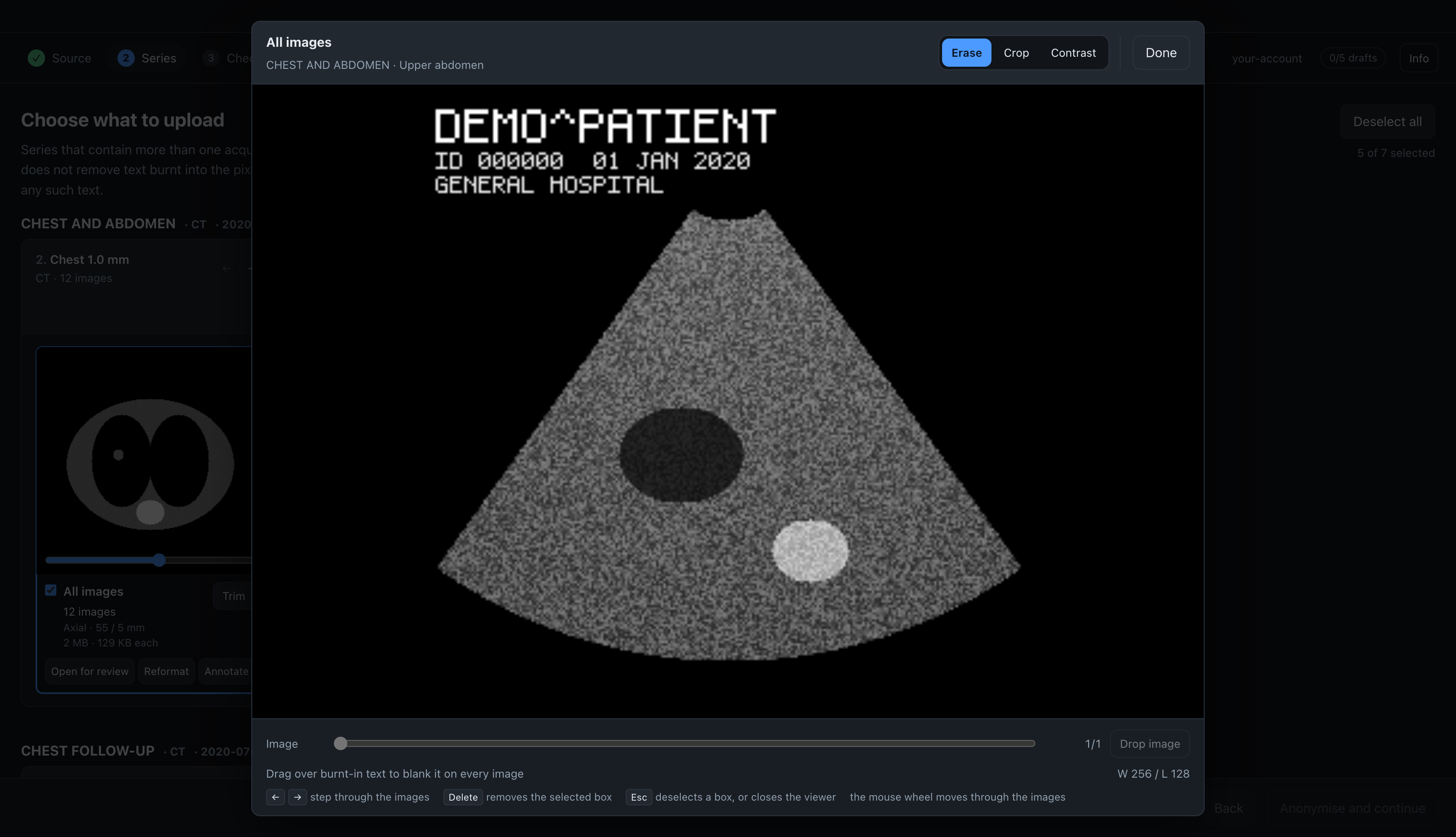Go to the Source step
The width and height of the screenshot is (1456, 837).
(60, 58)
